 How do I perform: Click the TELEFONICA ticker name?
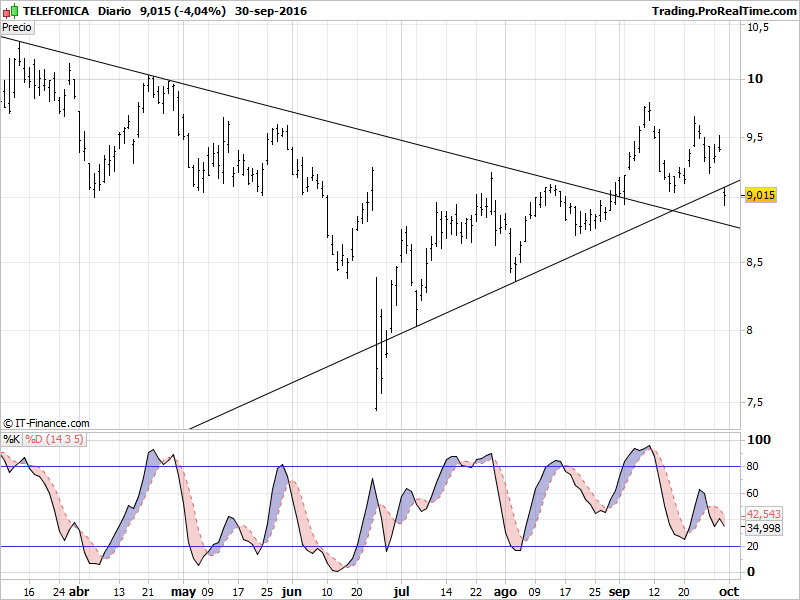(x=56, y=11)
